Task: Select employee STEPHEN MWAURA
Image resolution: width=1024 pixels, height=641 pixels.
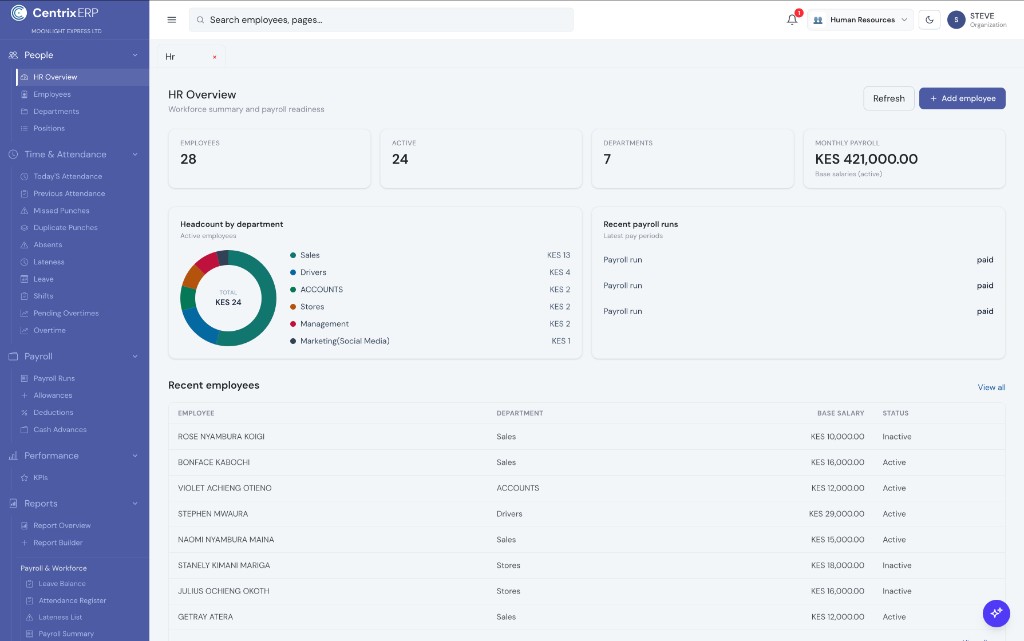Action: (213, 514)
